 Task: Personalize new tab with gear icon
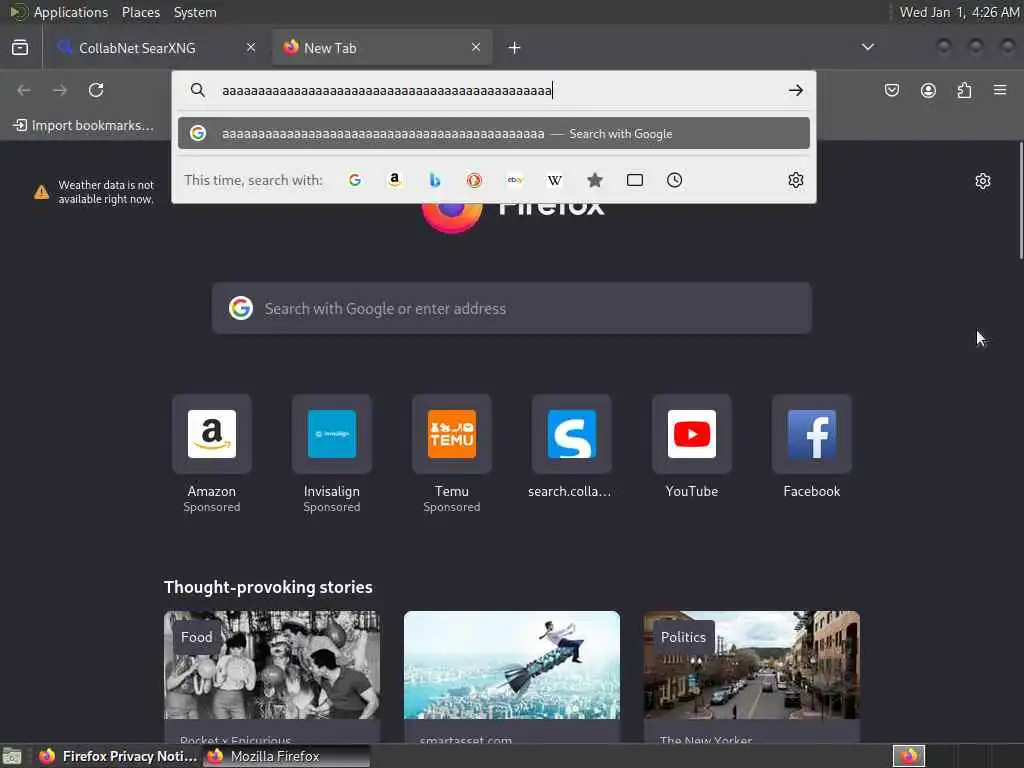(982, 181)
